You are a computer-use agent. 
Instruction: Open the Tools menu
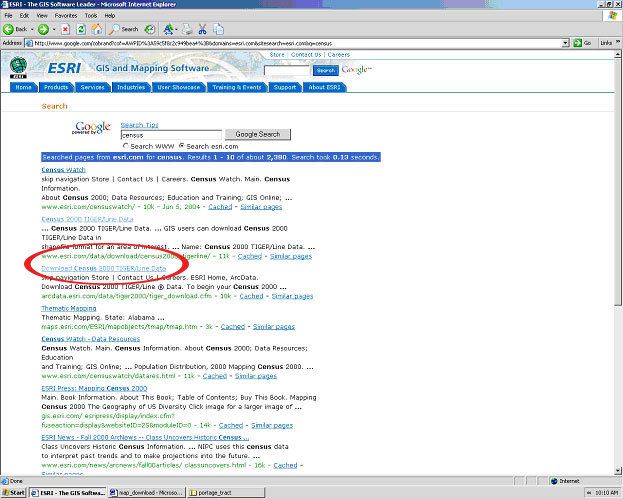tap(91, 15)
